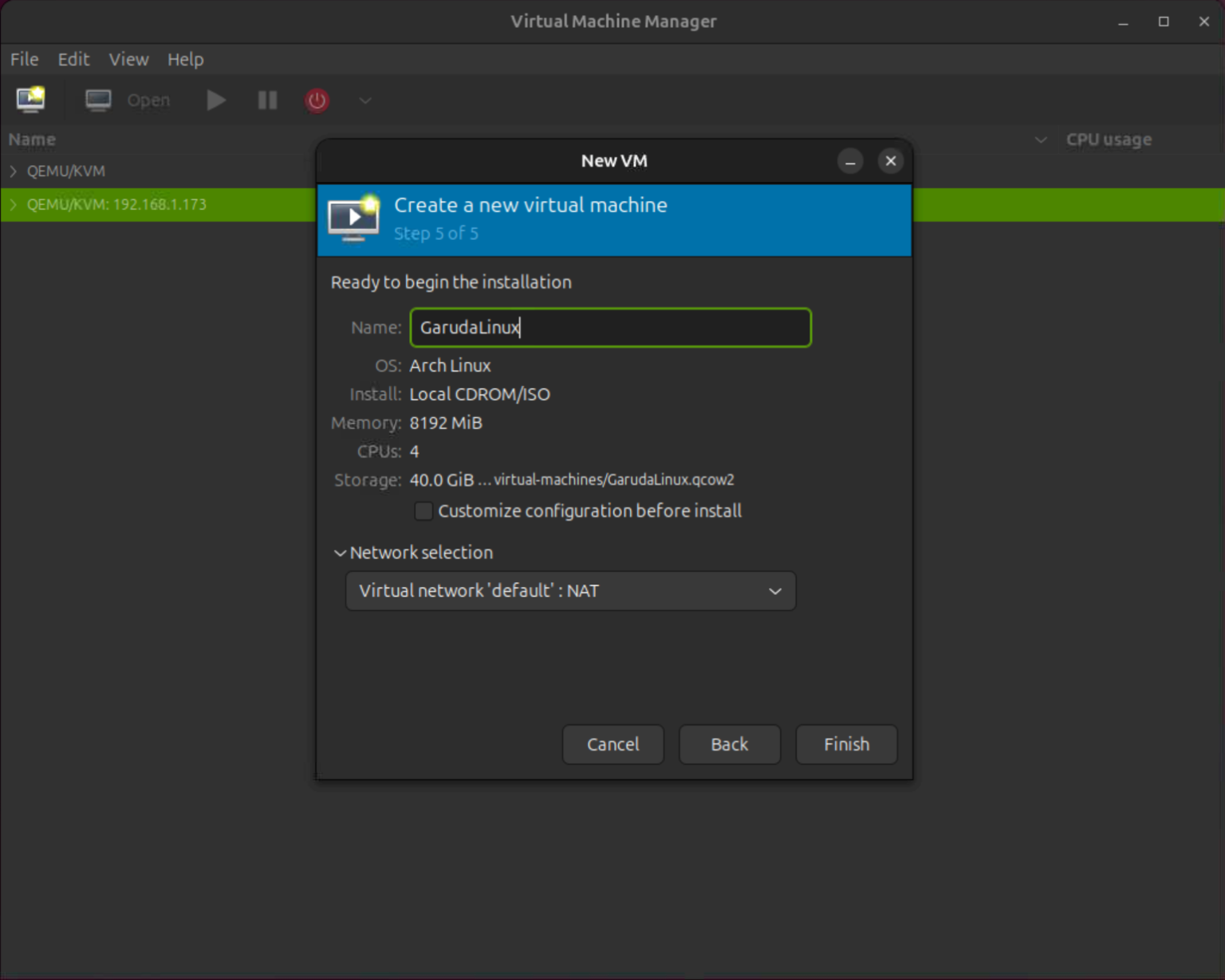Image resolution: width=1225 pixels, height=980 pixels.
Task: Select the QEMU/KVM: 192.168.1.173 row
Action: [160, 204]
